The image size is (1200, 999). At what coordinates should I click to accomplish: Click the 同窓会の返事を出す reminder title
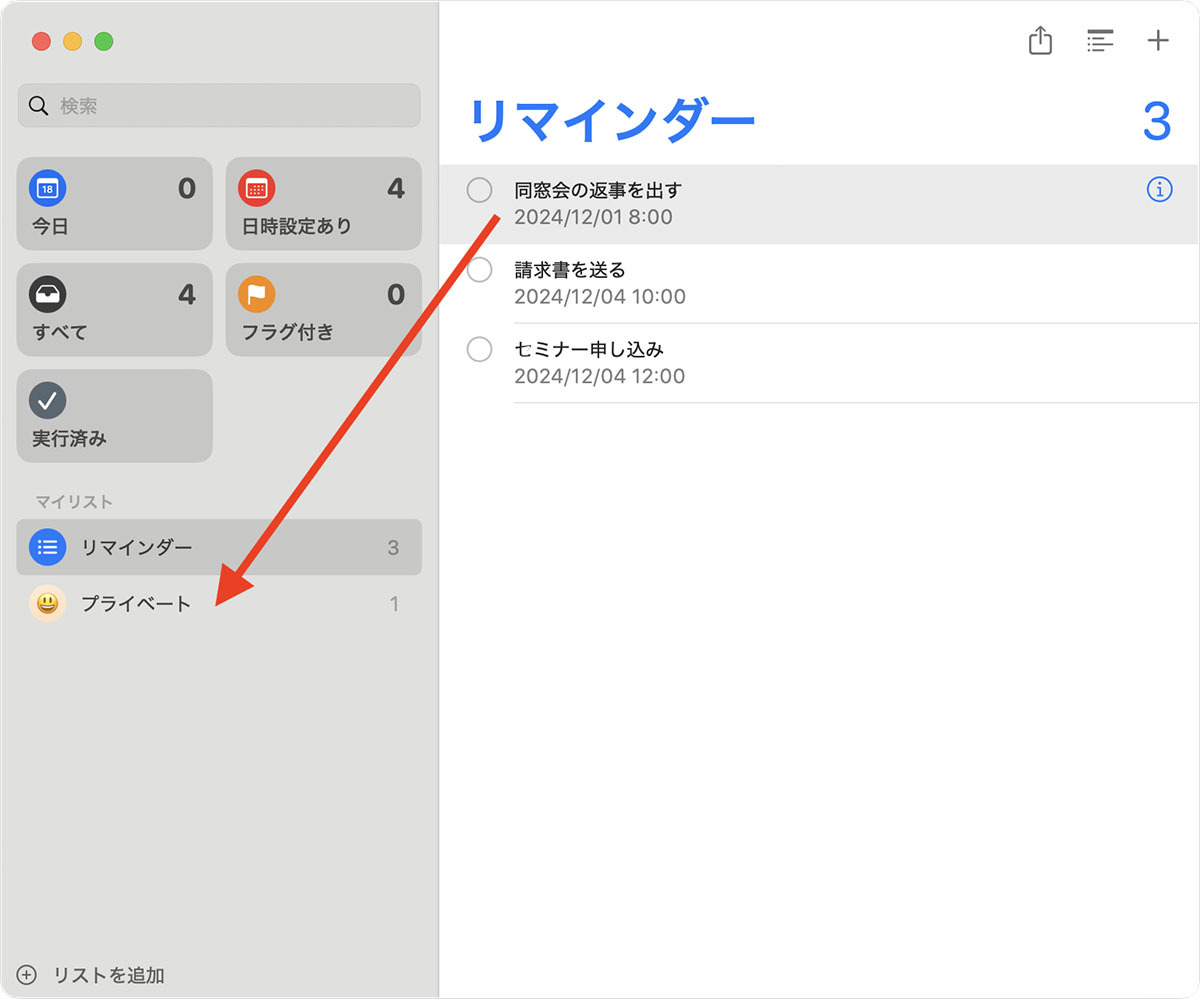(597, 189)
